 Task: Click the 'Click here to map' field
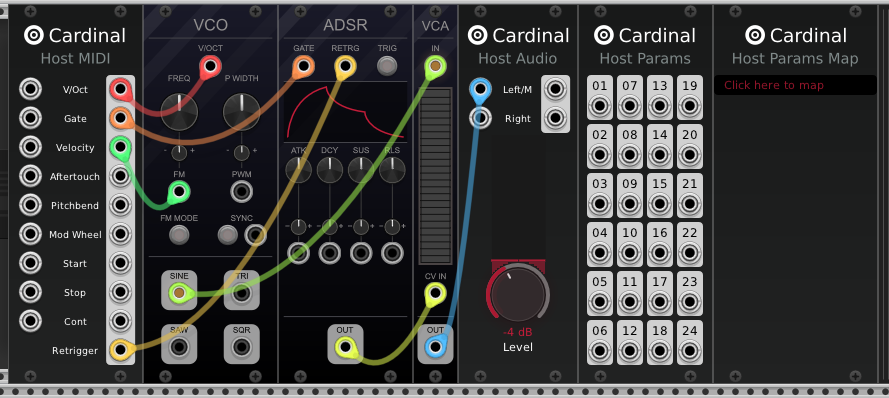click(x=795, y=85)
